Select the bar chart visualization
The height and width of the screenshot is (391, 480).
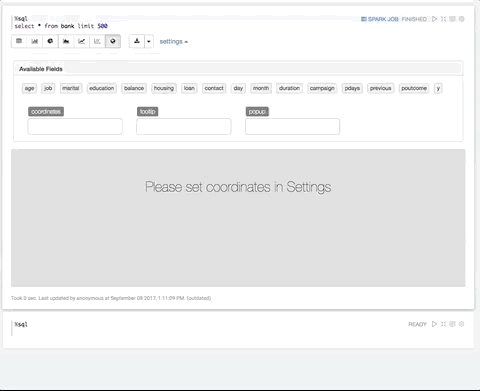click(x=35, y=41)
